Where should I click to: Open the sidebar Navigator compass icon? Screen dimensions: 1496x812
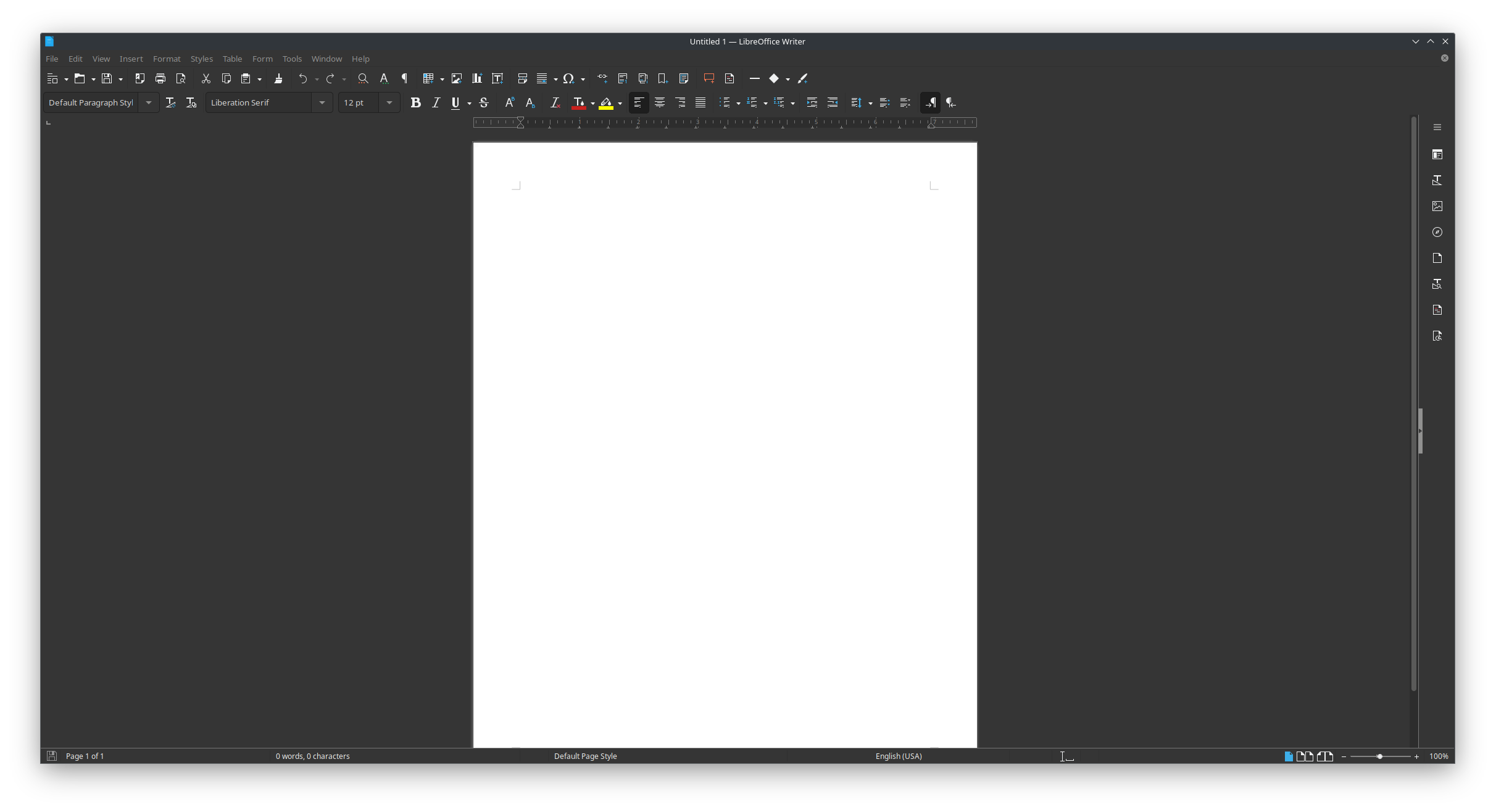tap(1437, 232)
